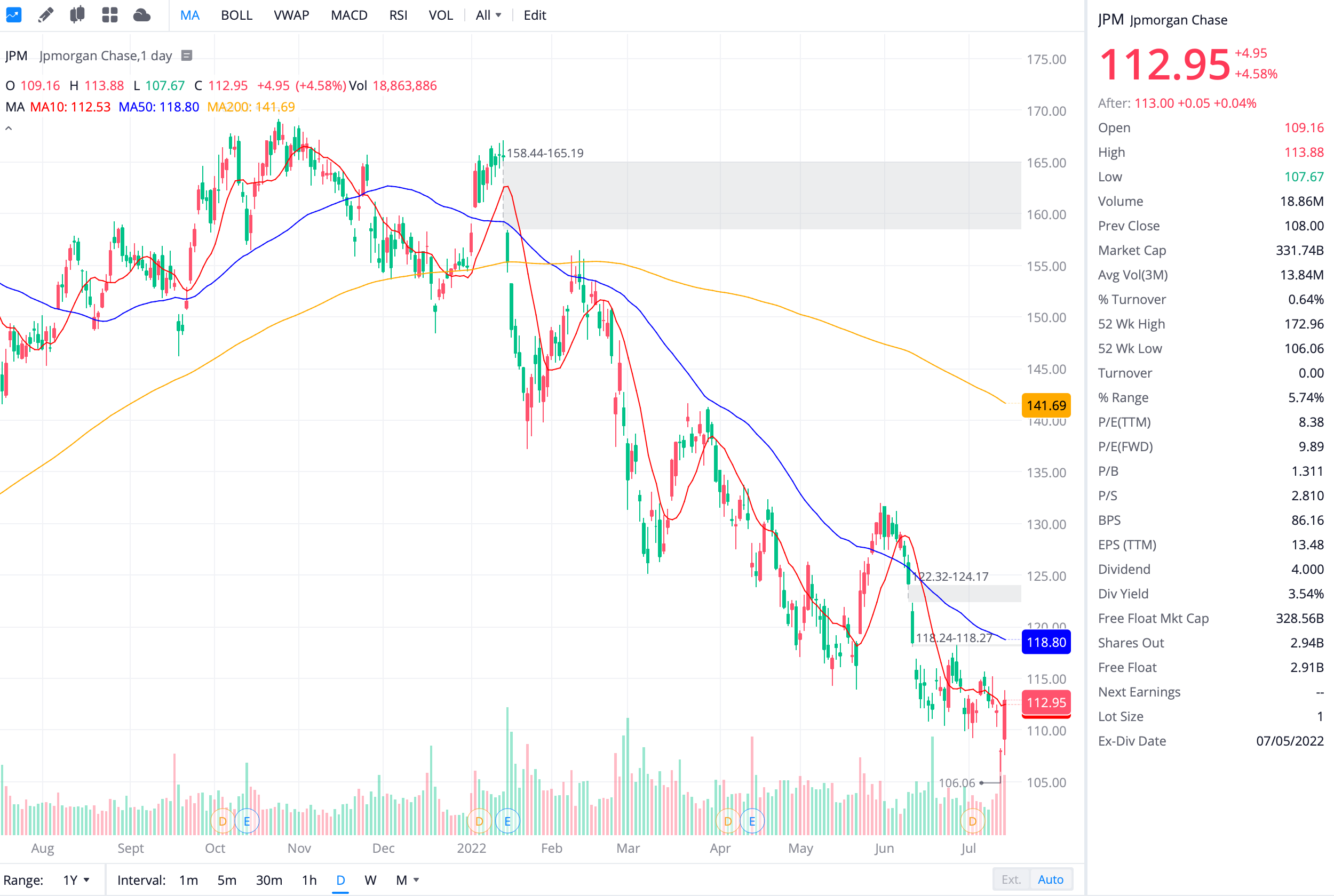This screenshot has height=896, width=1334.
Task: Toggle the BOLL indicator on the chart
Action: pos(236,15)
